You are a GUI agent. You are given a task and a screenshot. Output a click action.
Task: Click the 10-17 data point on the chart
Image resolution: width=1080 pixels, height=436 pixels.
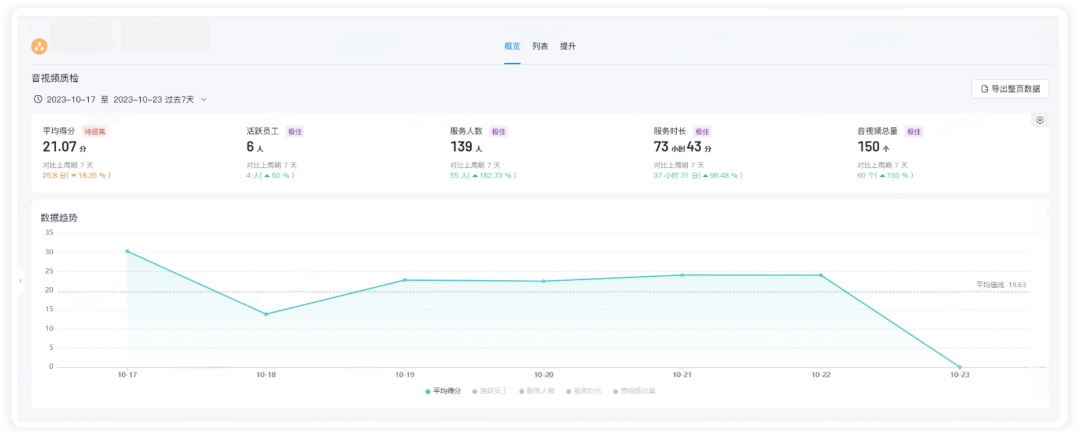127,251
